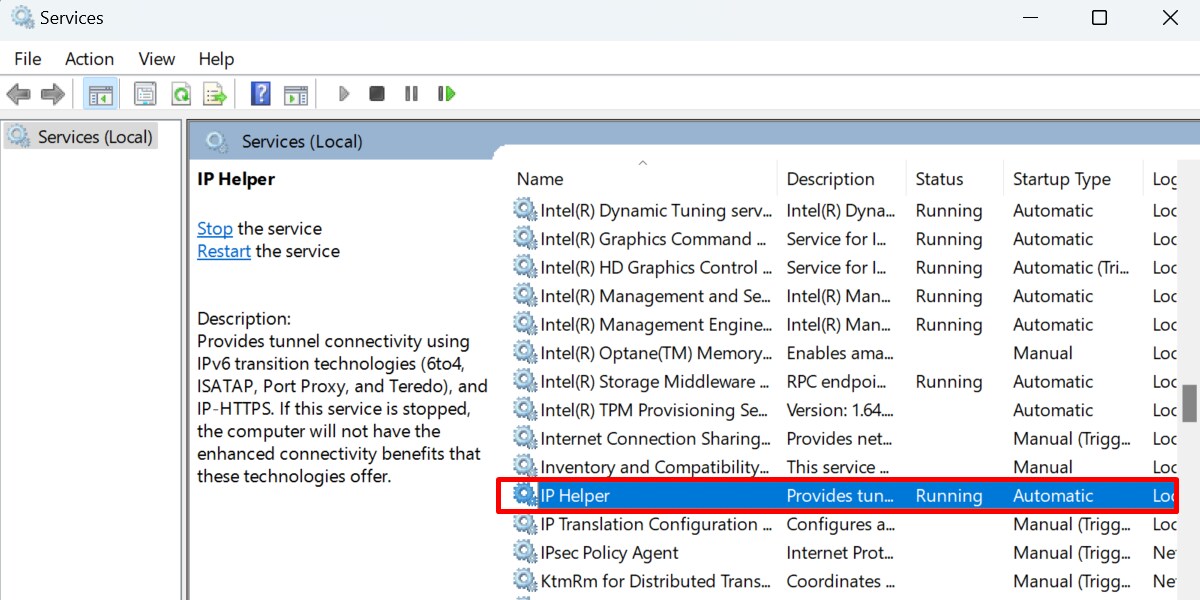This screenshot has width=1200, height=600.
Task: Start a service using the play toolbar icon
Action: (x=344, y=93)
